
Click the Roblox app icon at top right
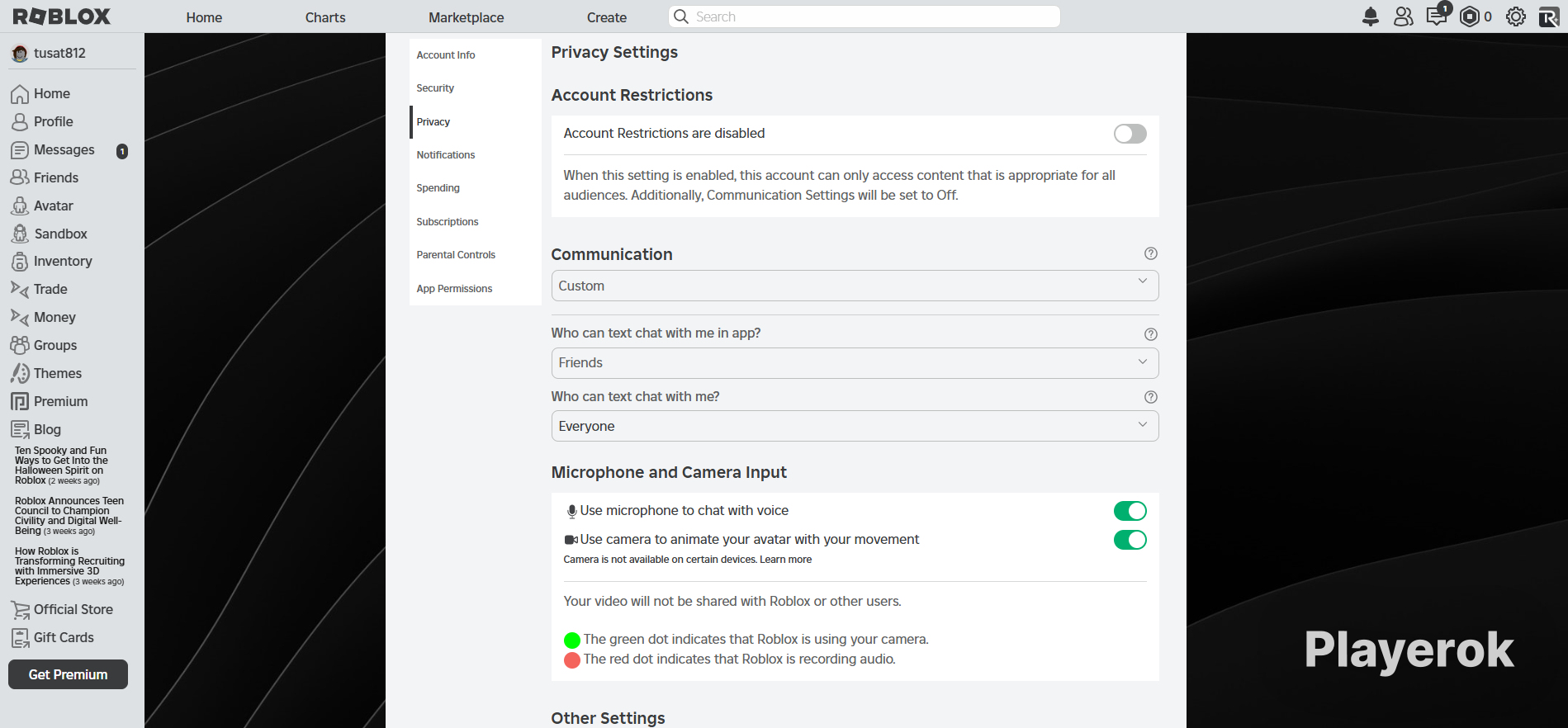coord(1549,17)
